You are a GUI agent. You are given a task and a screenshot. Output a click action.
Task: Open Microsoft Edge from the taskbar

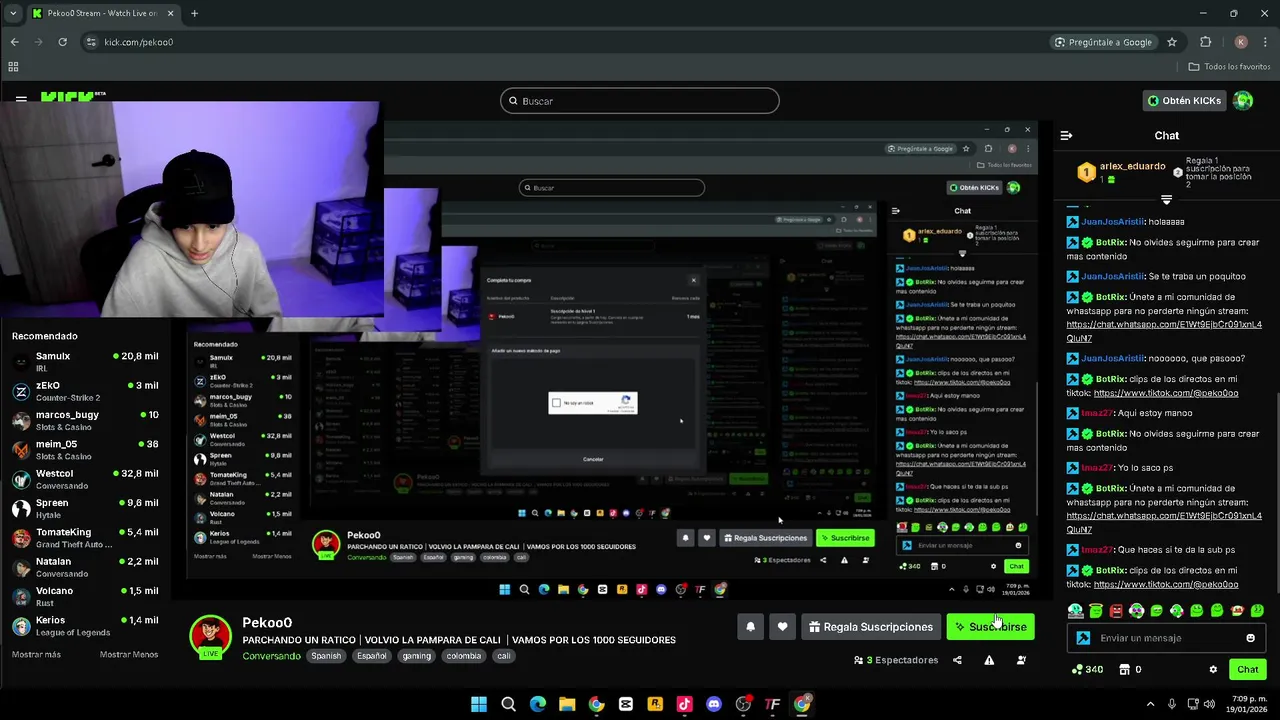(x=537, y=704)
